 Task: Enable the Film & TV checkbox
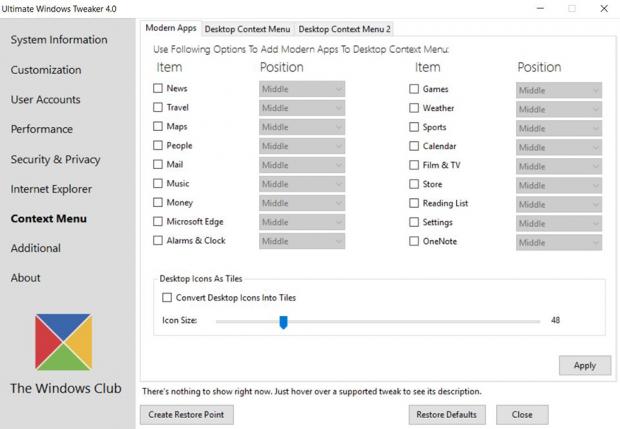(414, 165)
